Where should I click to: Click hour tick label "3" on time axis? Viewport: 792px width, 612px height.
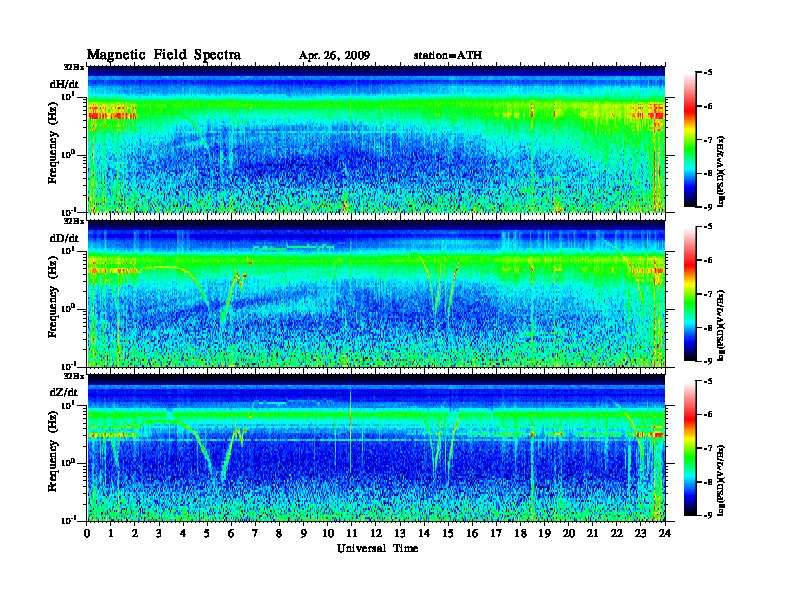tap(160, 534)
